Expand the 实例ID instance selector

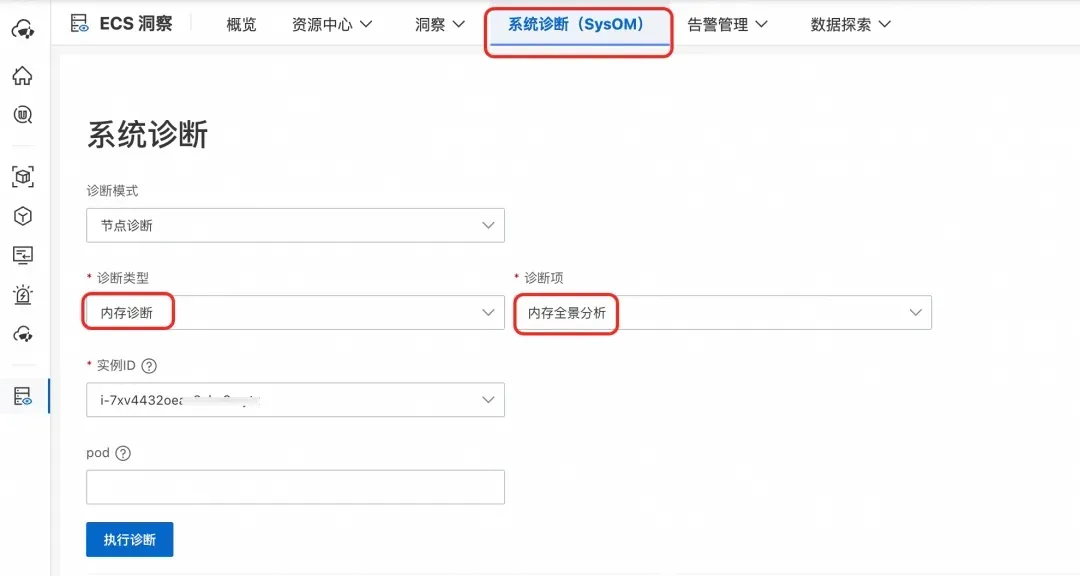click(x=295, y=400)
